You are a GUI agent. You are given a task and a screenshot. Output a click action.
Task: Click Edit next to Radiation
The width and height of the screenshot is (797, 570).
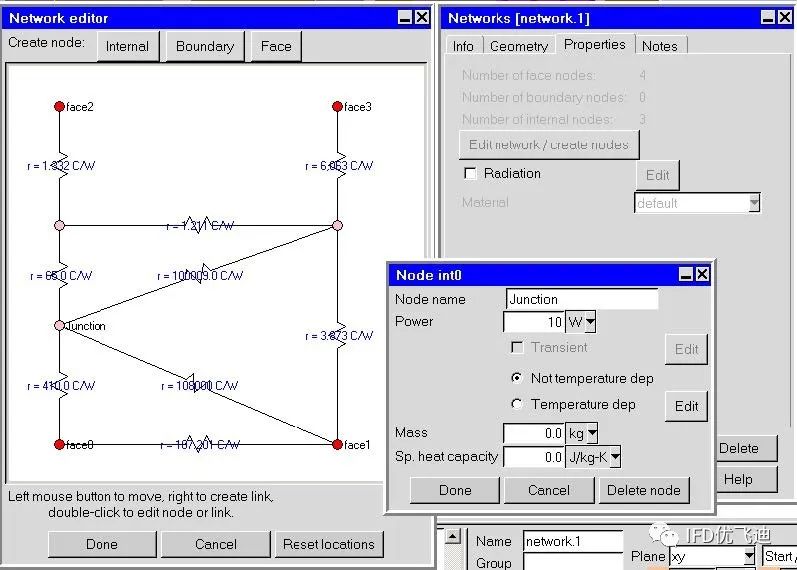(x=657, y=175)
